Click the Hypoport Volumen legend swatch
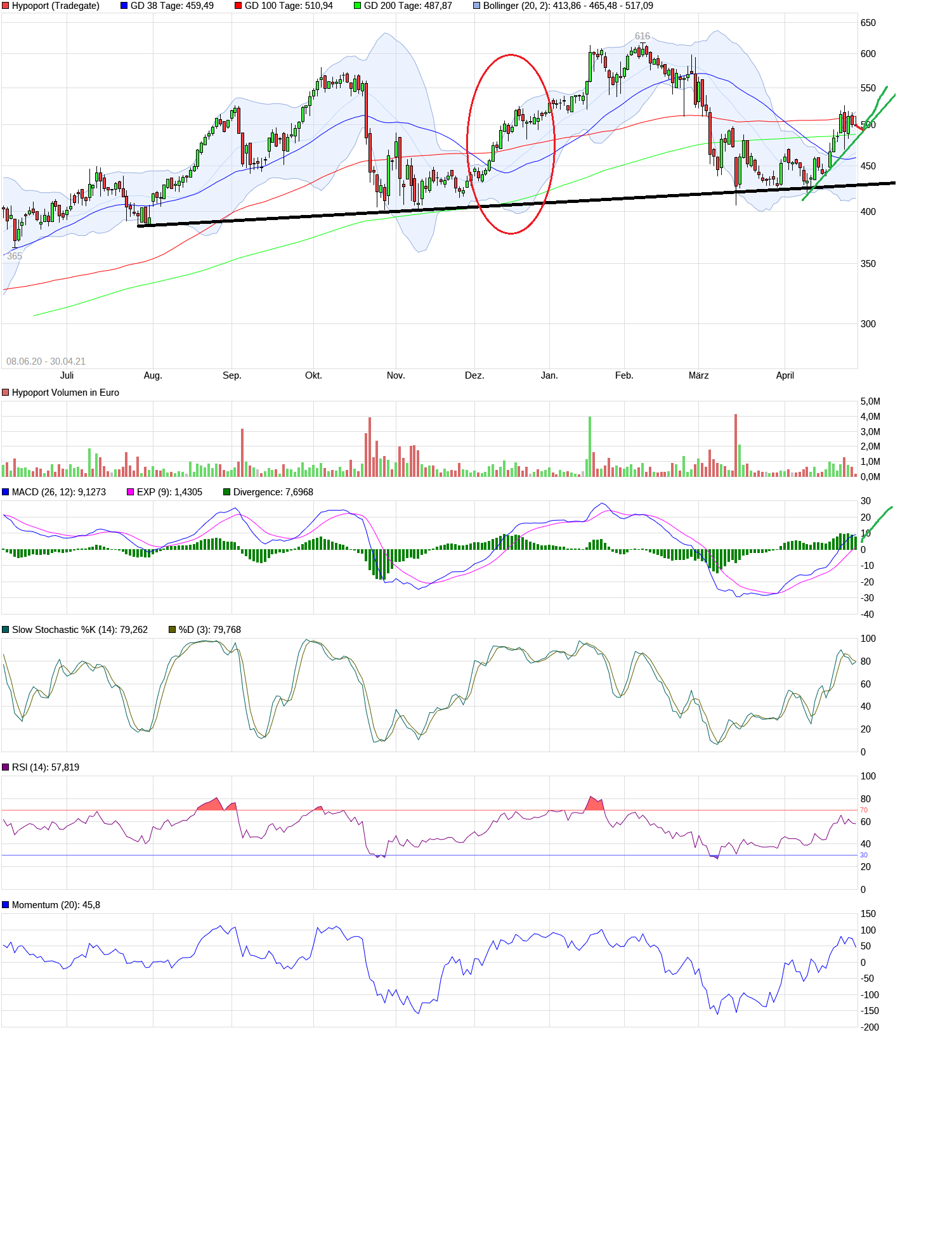The image size is (952, 1243). tap(6, 393)
